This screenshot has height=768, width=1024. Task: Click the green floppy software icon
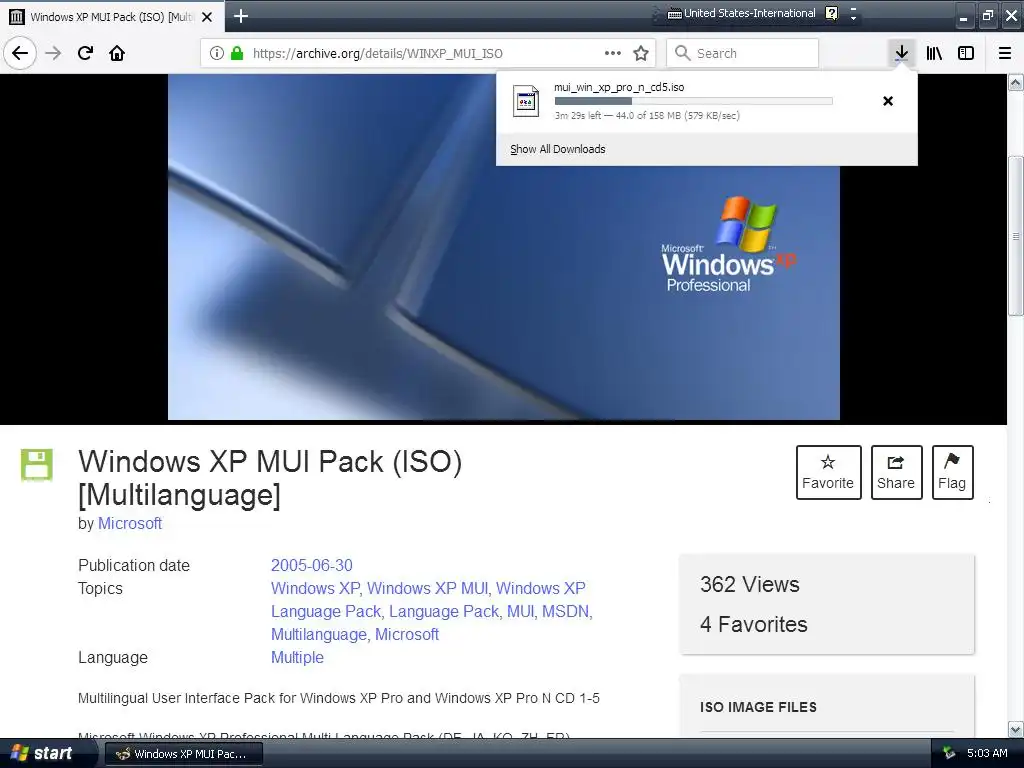(37, 464)
